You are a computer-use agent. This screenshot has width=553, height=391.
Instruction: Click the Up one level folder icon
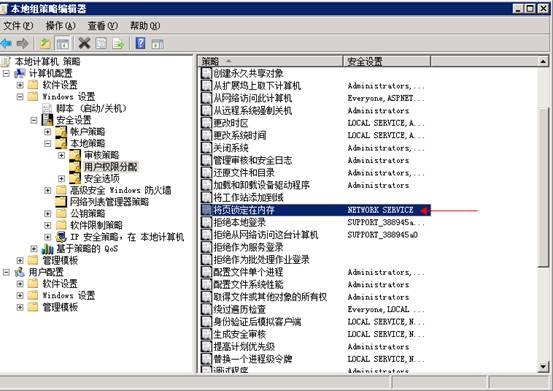[x=45, y=43]
